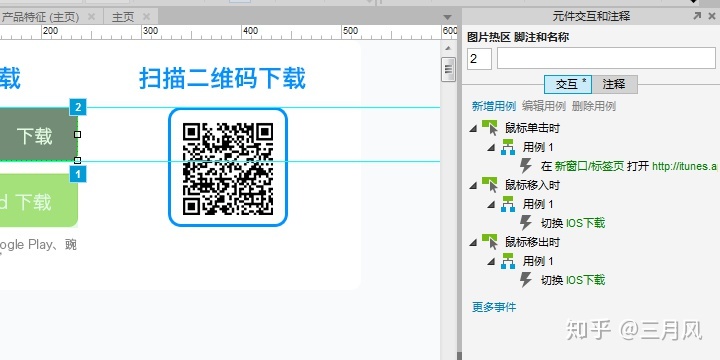Click footnote badge 2 on the canvas
Screen dimensions: 720x360
[78, 107]
